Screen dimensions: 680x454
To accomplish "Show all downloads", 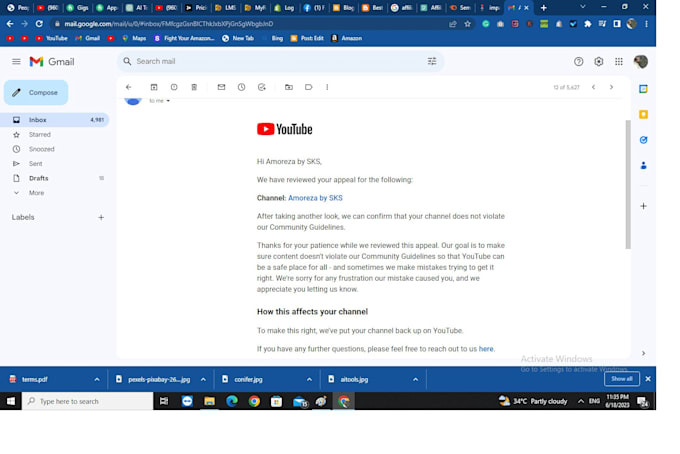I will (621, 379).
